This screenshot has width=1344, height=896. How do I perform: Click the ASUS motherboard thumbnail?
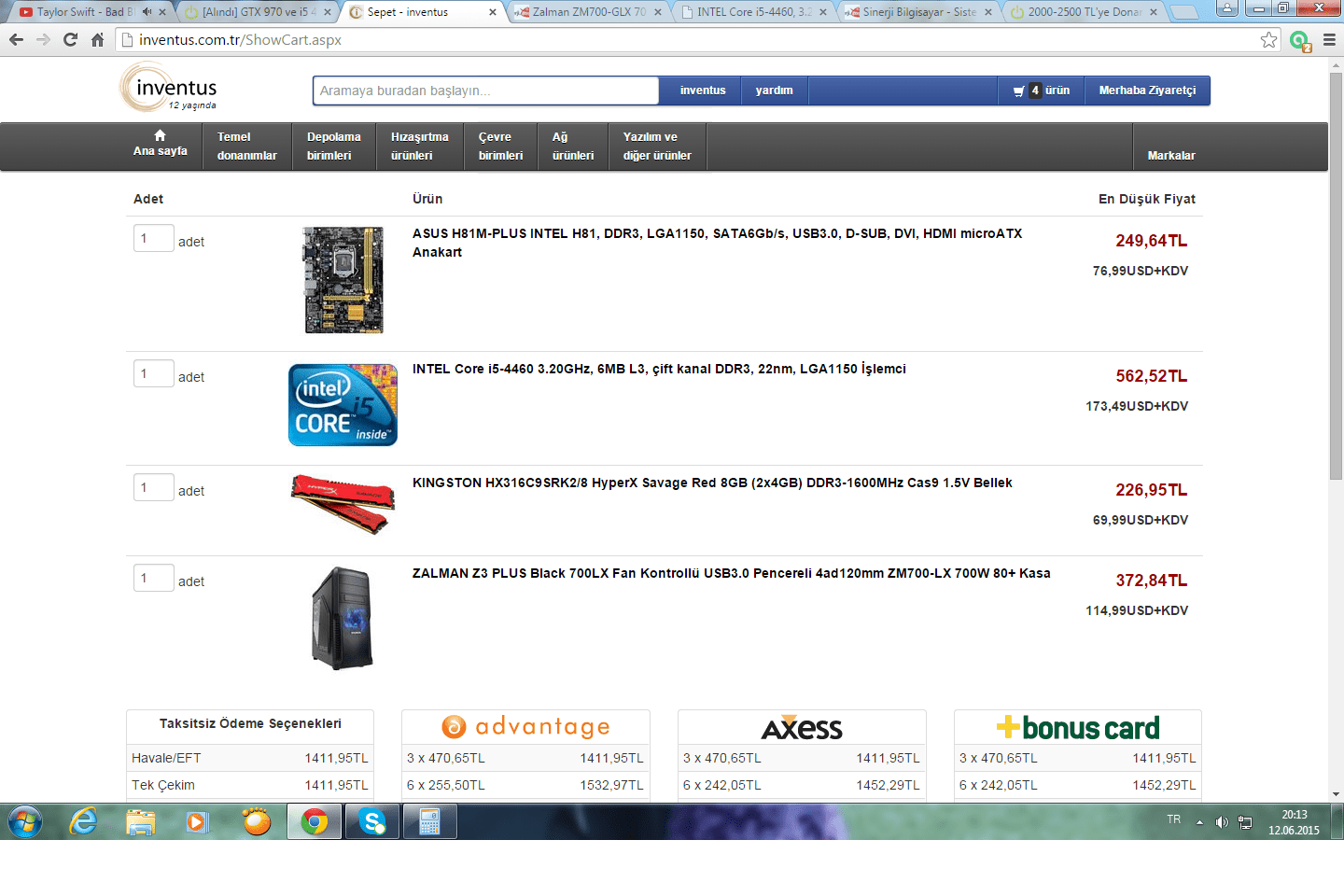(x=343, y=280)
